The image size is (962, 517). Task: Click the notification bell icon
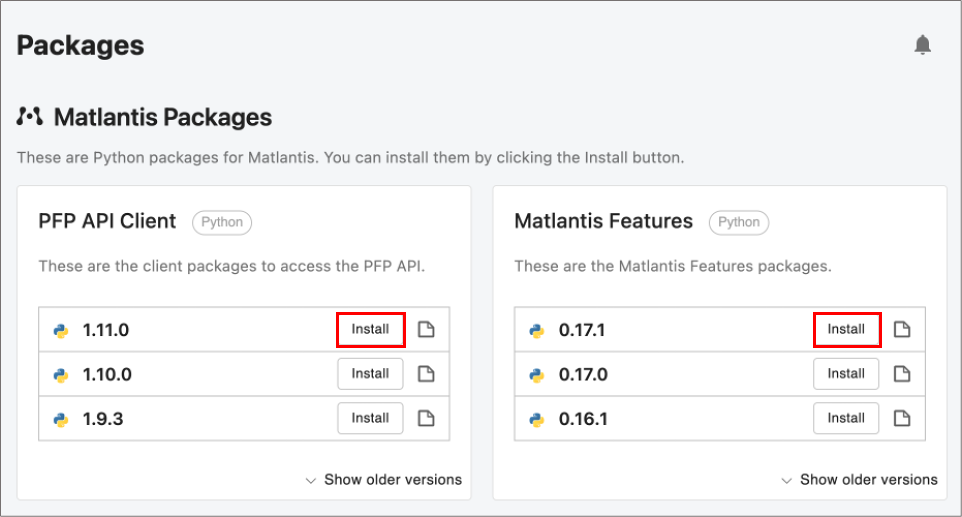[922, 45]
